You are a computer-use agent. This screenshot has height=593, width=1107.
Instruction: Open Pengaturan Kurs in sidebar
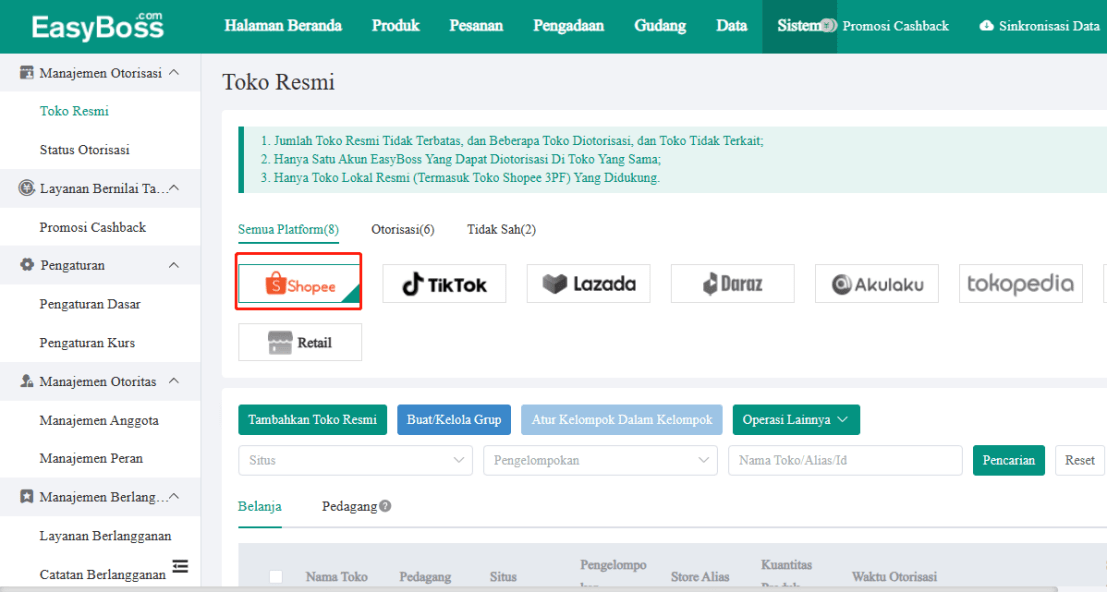click(87, 343)
